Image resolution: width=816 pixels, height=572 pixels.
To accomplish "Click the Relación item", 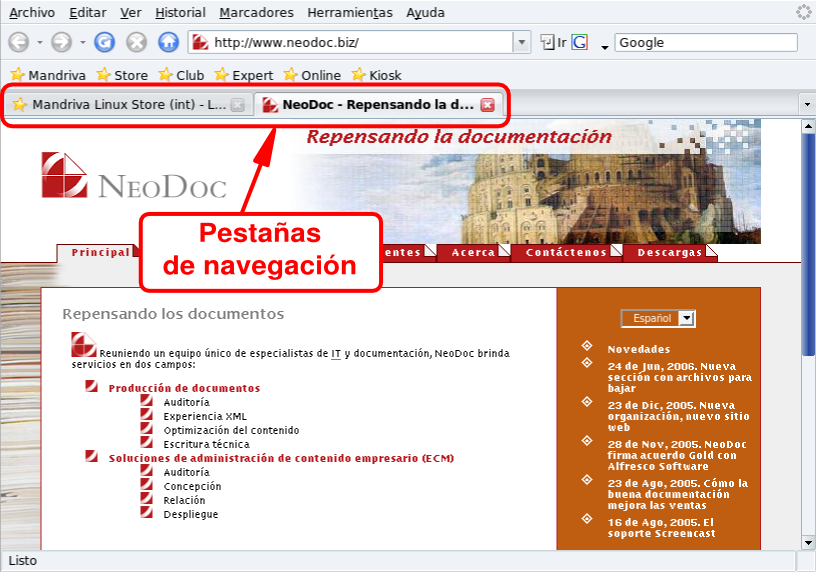I will pos(184,500).
